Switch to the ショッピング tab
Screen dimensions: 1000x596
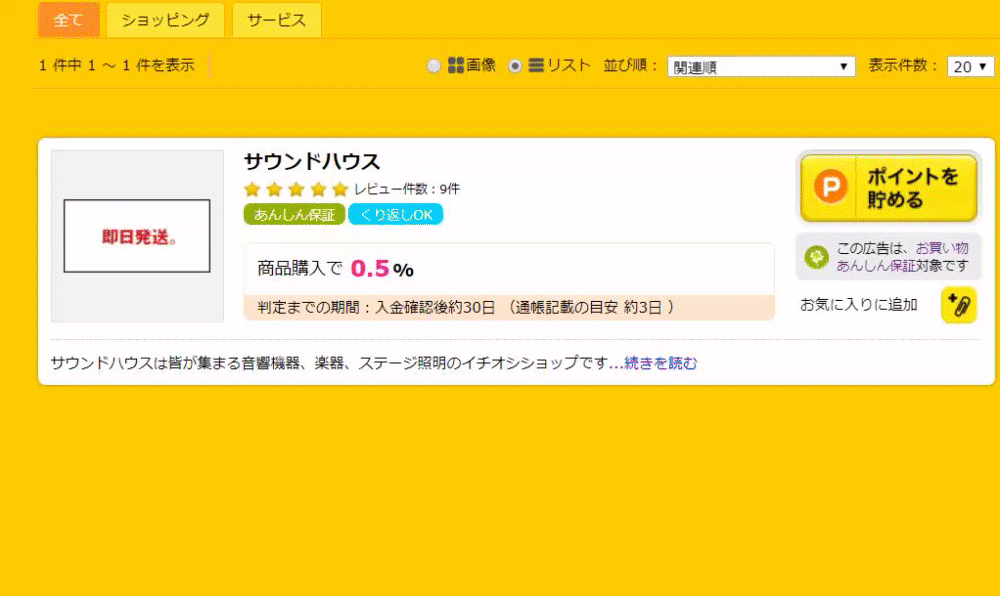click(x=165, y=20)
